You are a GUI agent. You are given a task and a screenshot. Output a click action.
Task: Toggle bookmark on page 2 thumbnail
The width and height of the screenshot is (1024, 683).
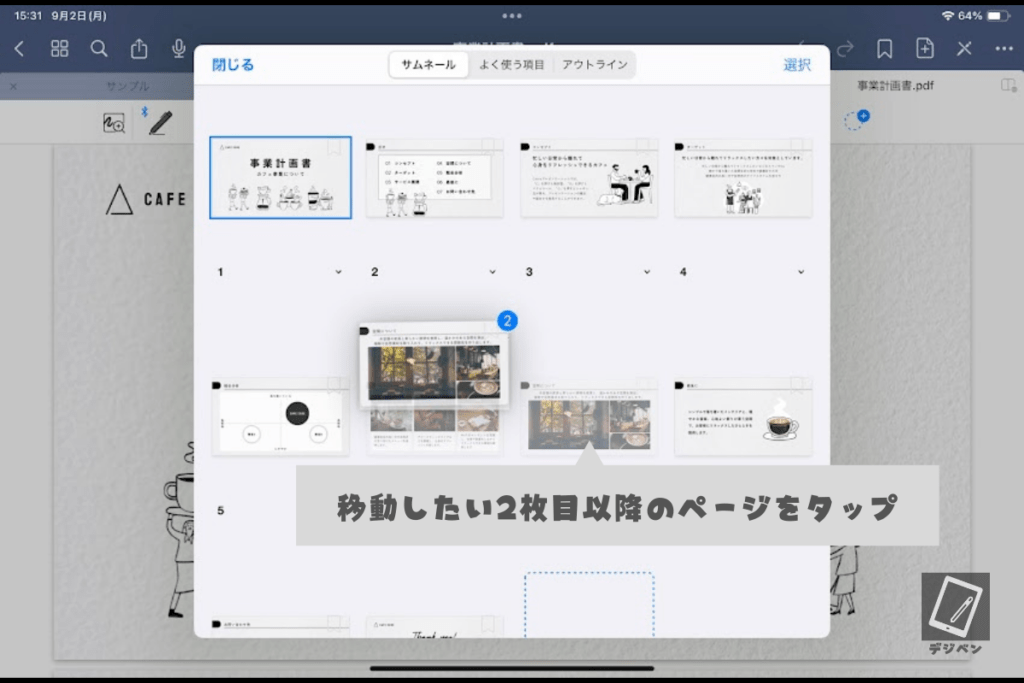[488, 145]
